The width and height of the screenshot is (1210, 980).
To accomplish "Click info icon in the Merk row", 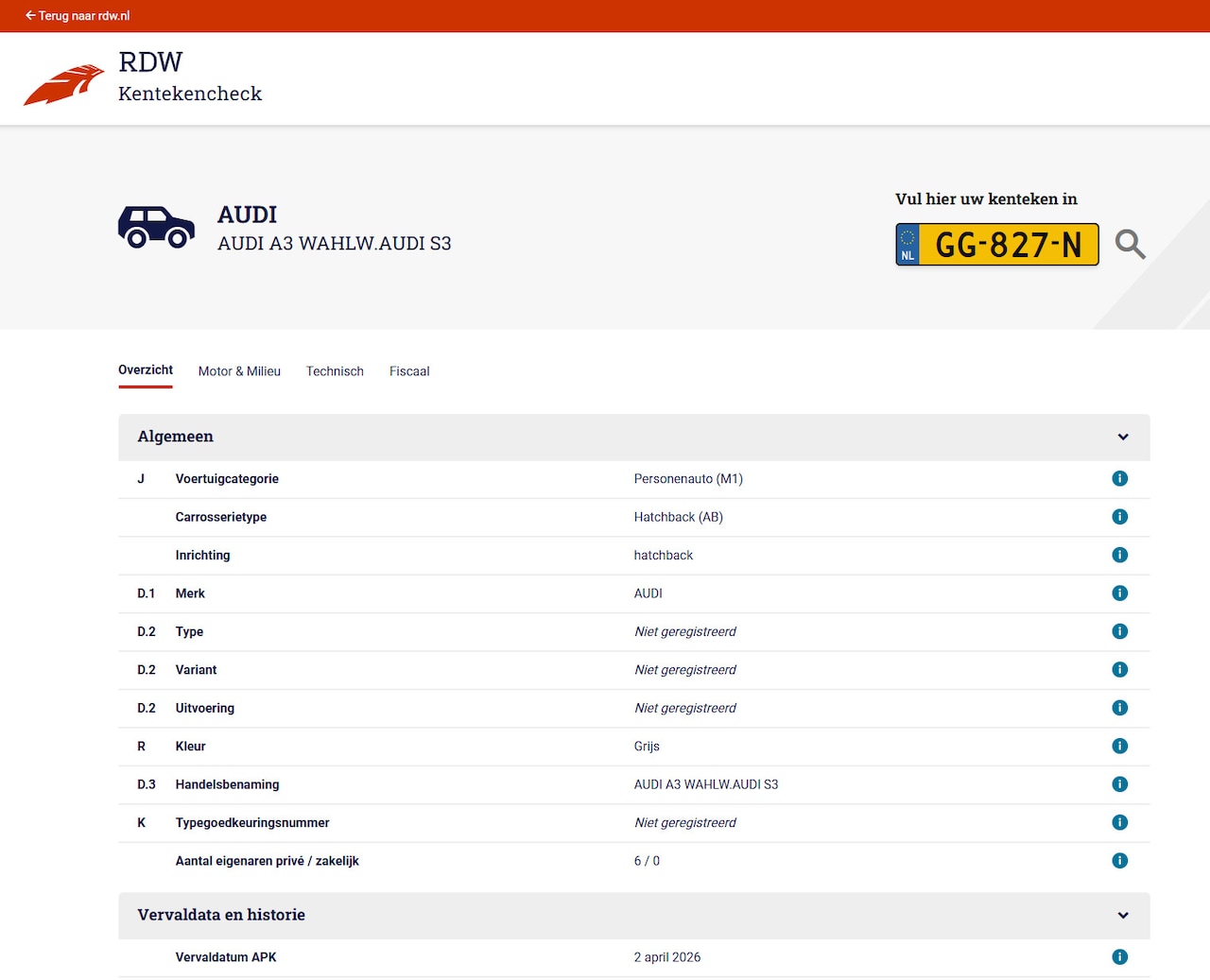I will [x=1119, y=593].
